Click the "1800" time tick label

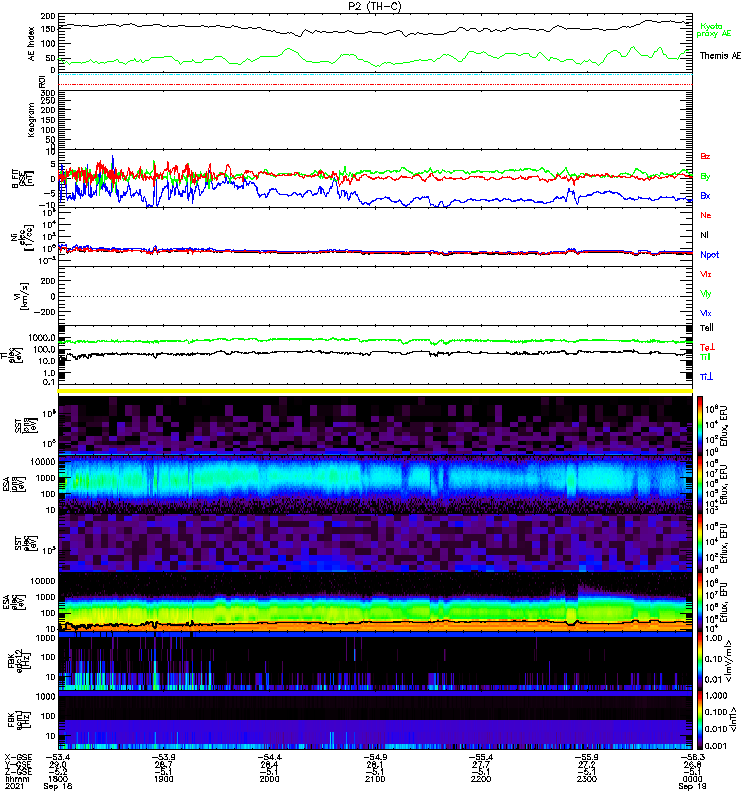(58, 779)
